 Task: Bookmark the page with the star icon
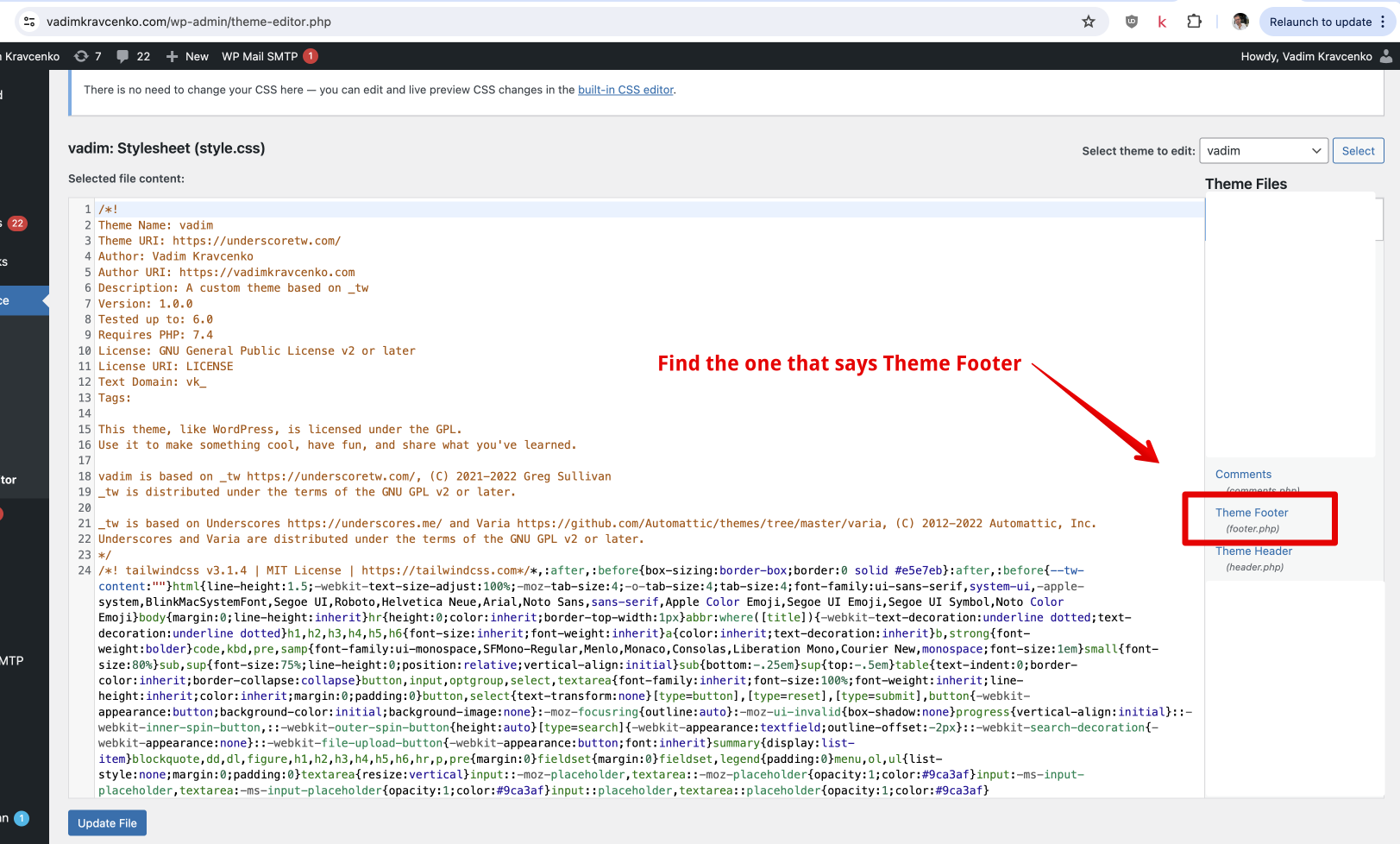pyautogui.click(x=1089, y=22)
